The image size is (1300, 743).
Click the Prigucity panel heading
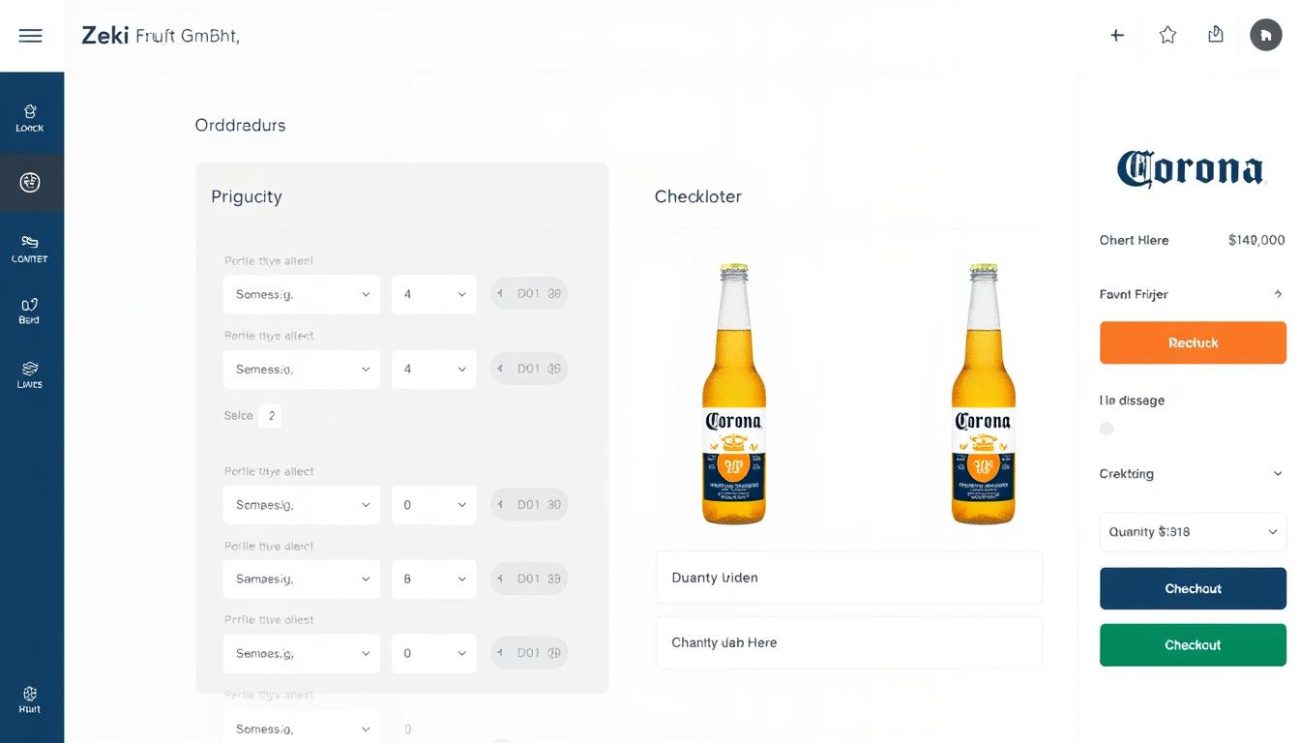point(246,197)
